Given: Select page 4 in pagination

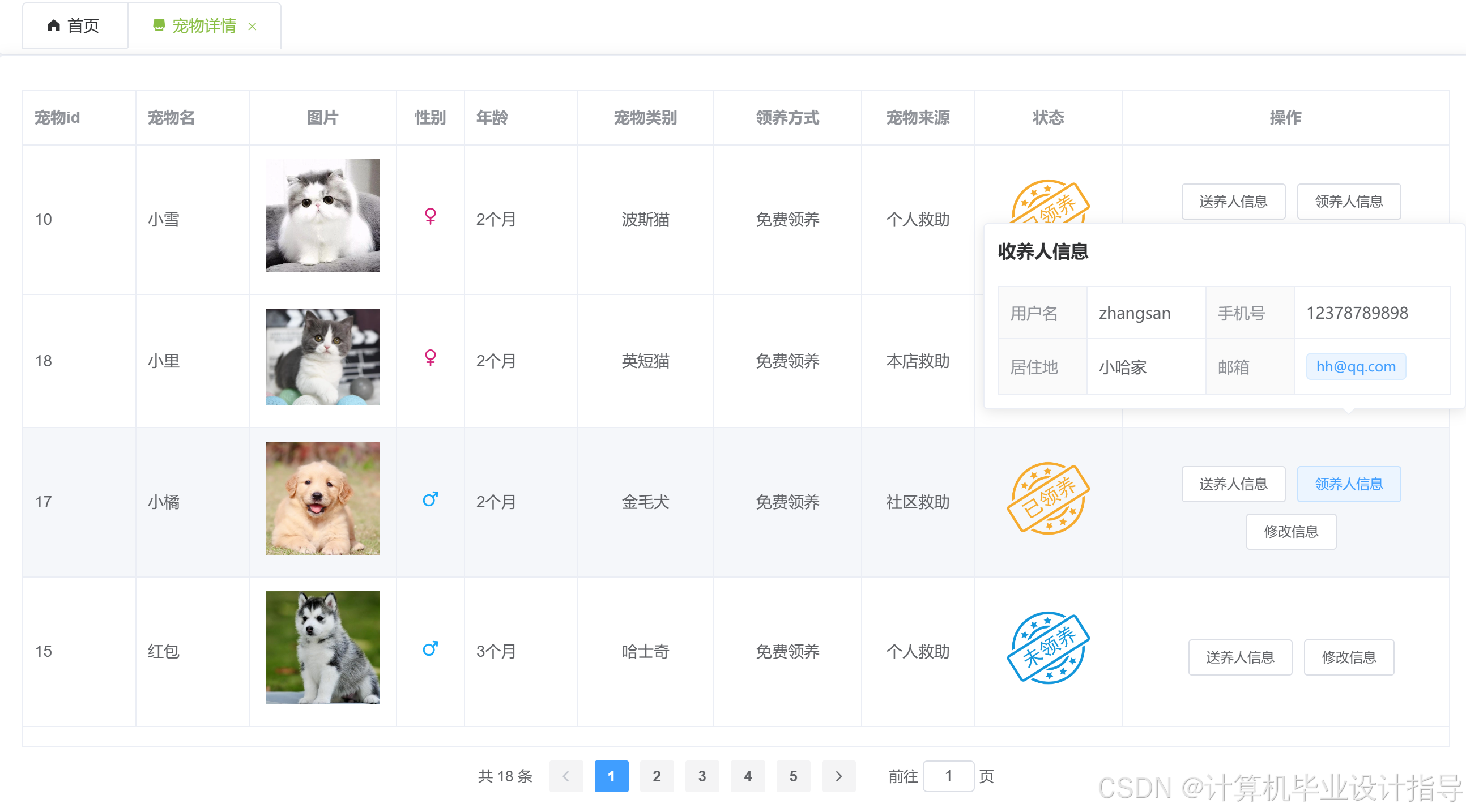Looking at the screenshot, I should click(x=748, y=777).
